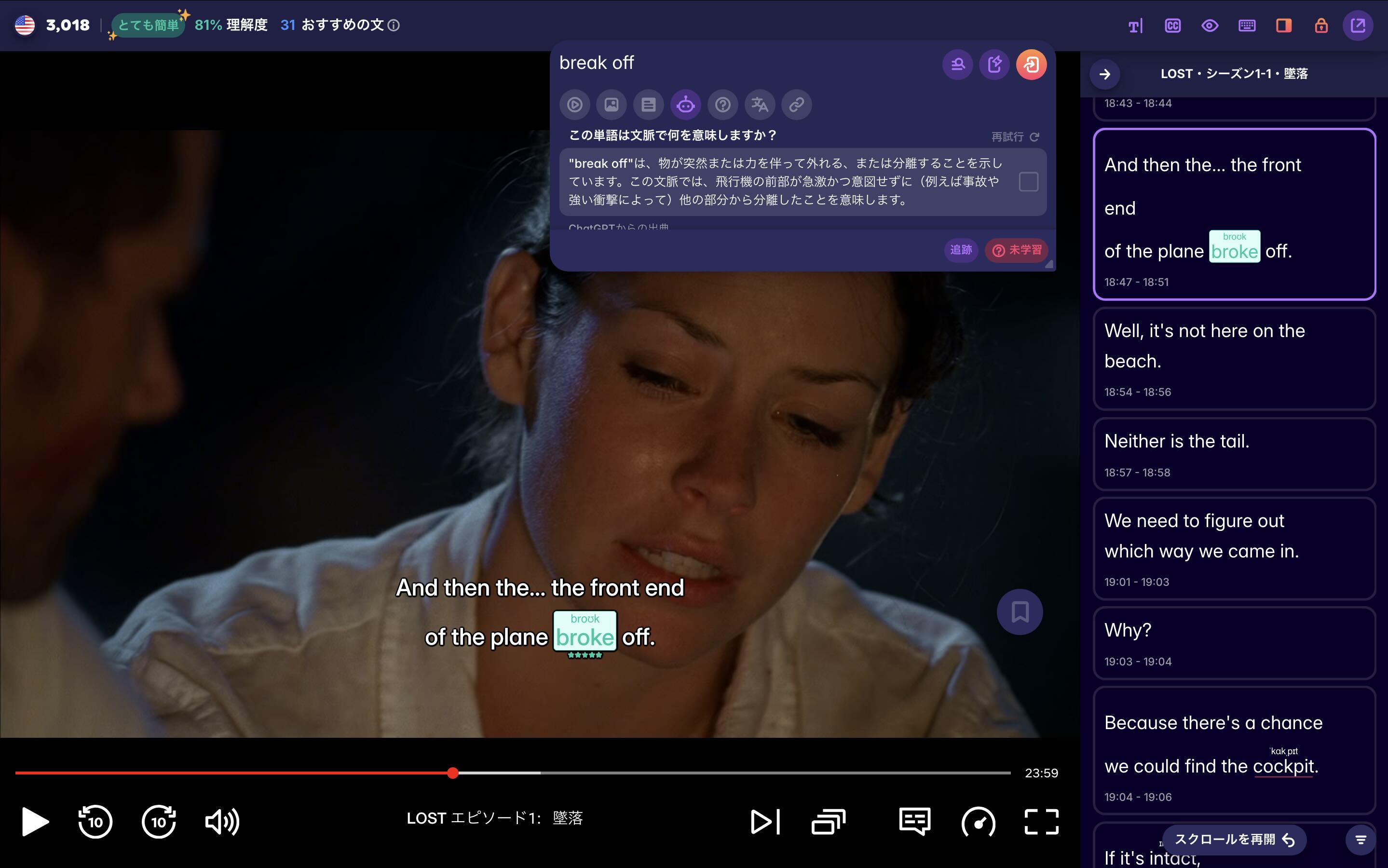Click the orange lock icon in the toolbar
The image size is (1388, 868).
click(x=1321, y=25)
